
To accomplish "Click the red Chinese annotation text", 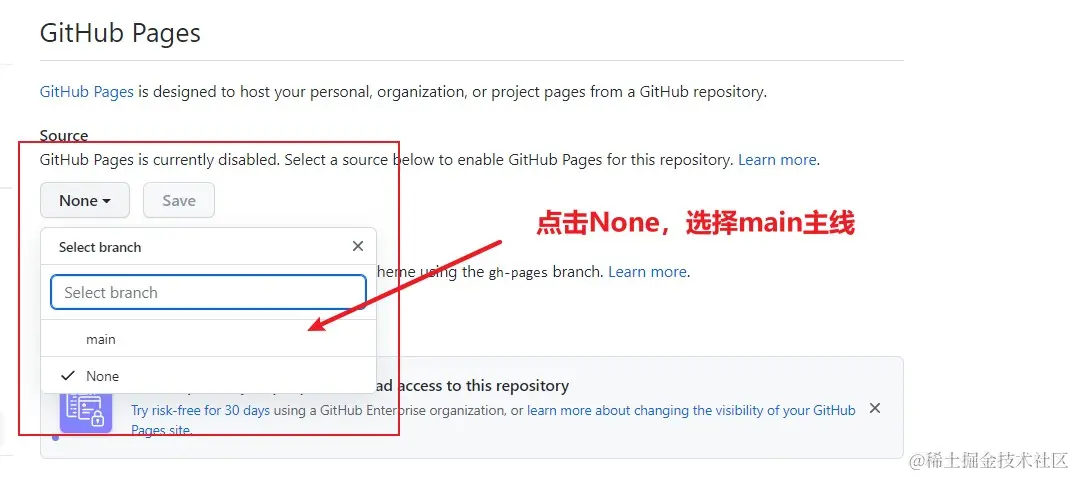I will [x=695, y=223].
